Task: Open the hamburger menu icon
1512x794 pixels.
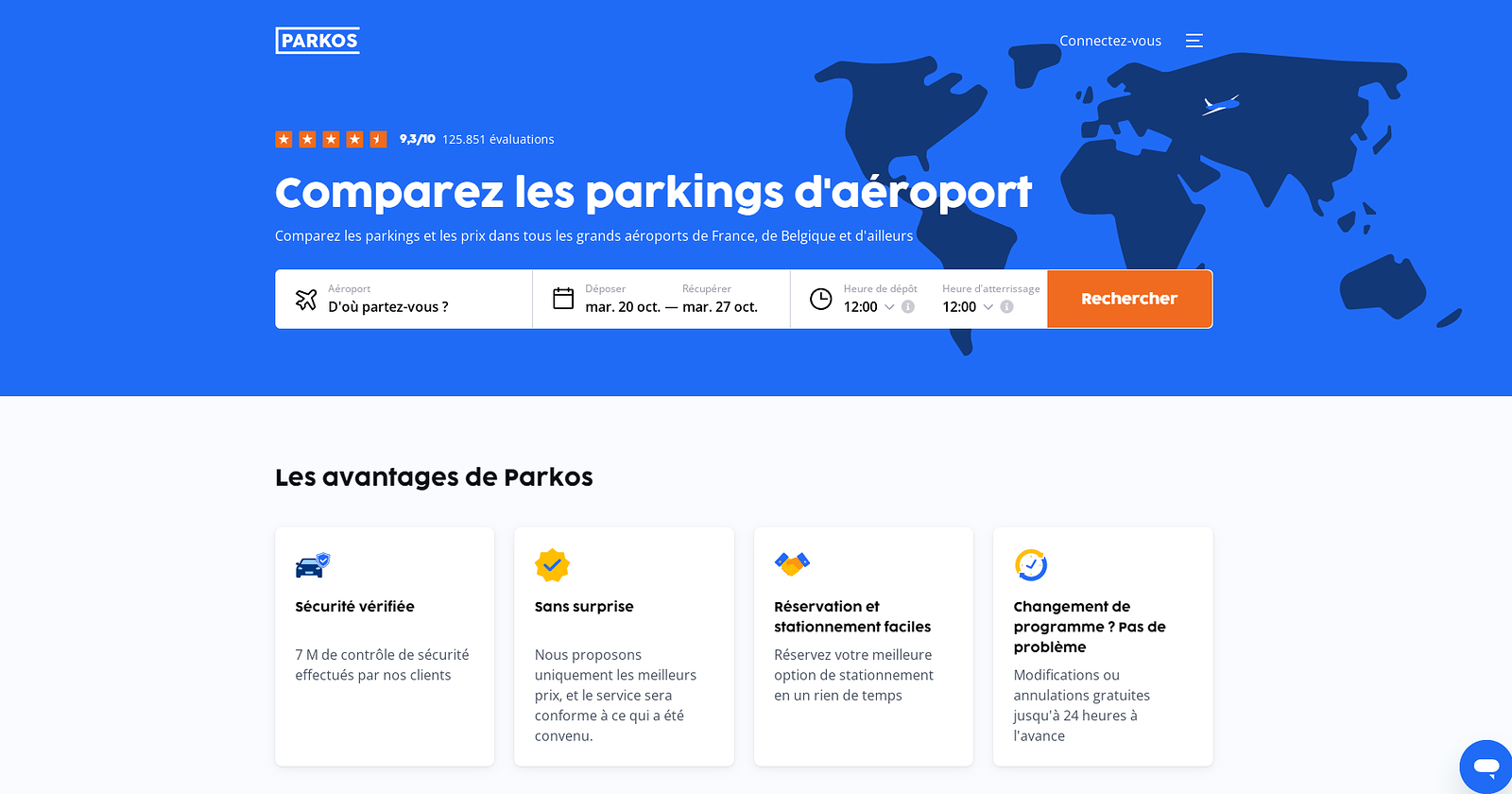Action: (x=1194, y=41)
